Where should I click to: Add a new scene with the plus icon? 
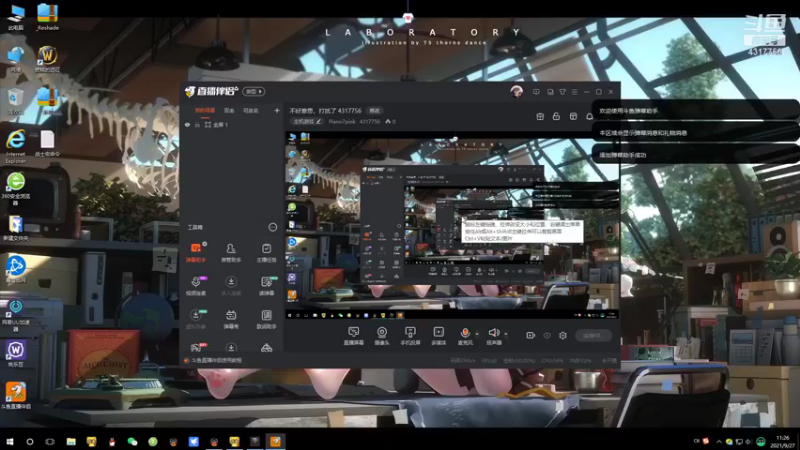point(277,110)
